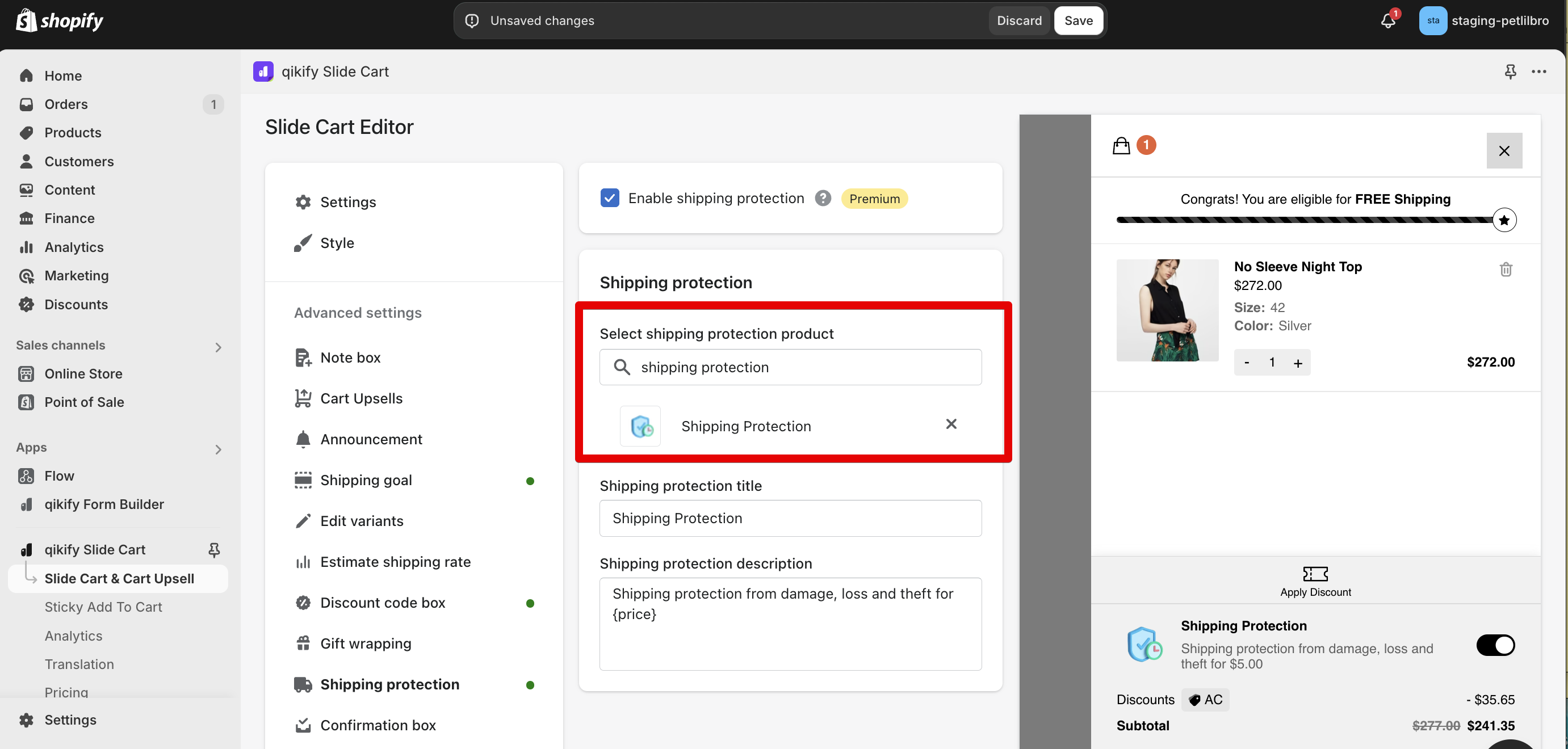1568x749 pixels.
Task: Click the product search field
Action: 790,367
